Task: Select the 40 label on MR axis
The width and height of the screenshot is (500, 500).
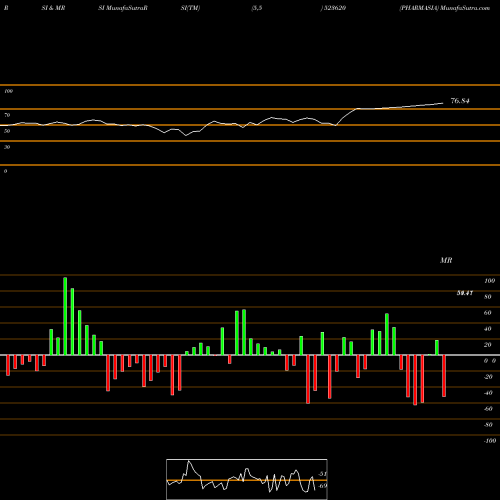Action: [x=488, y=329]
